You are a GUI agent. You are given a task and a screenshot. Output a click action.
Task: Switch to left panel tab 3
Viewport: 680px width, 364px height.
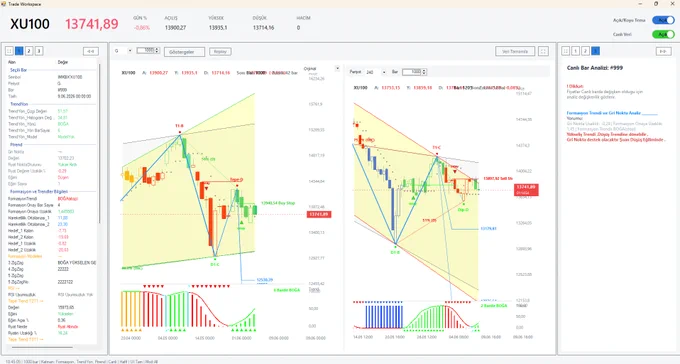click(x=39, y=51)
